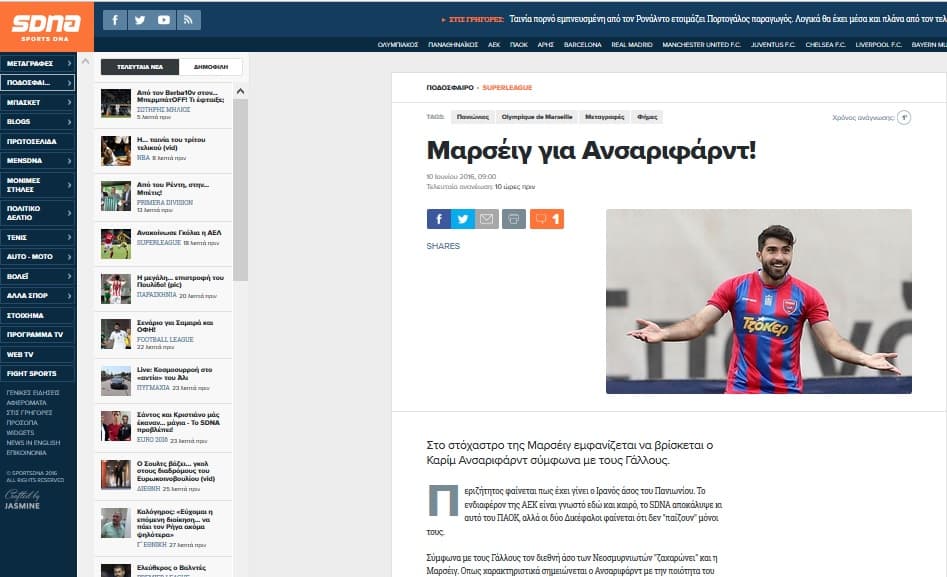947x577 pixels.
Task: Open the WIDGETS footer link
Action: pos(21,433)
